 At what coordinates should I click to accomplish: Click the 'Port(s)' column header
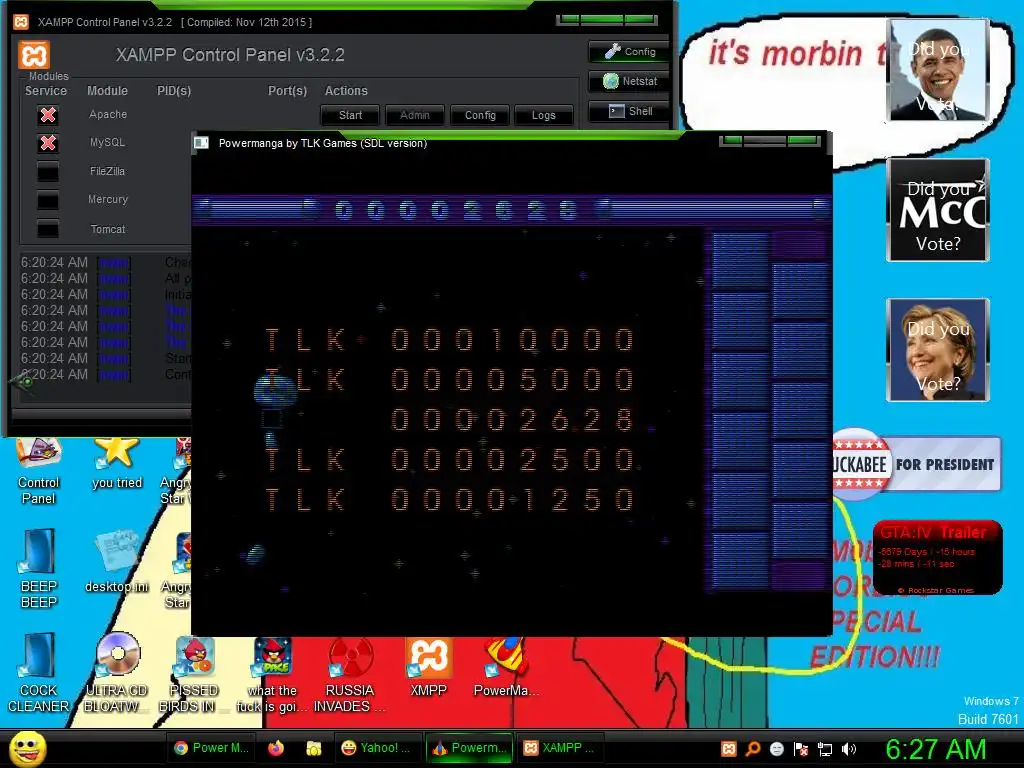[287, 91]
